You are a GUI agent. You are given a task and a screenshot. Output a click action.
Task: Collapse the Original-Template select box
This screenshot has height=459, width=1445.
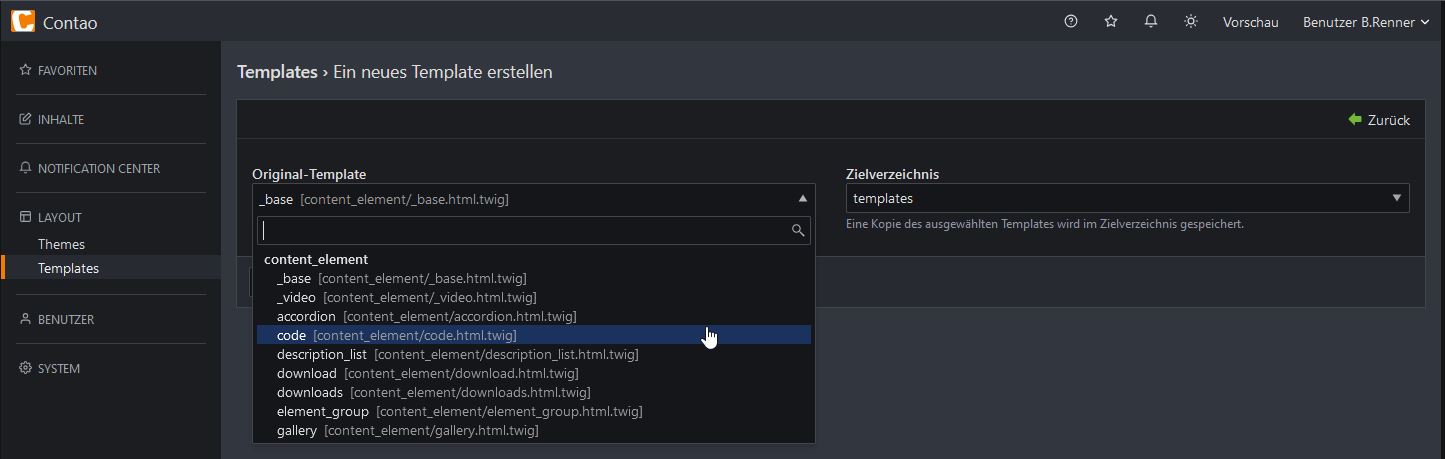point(534,199)
